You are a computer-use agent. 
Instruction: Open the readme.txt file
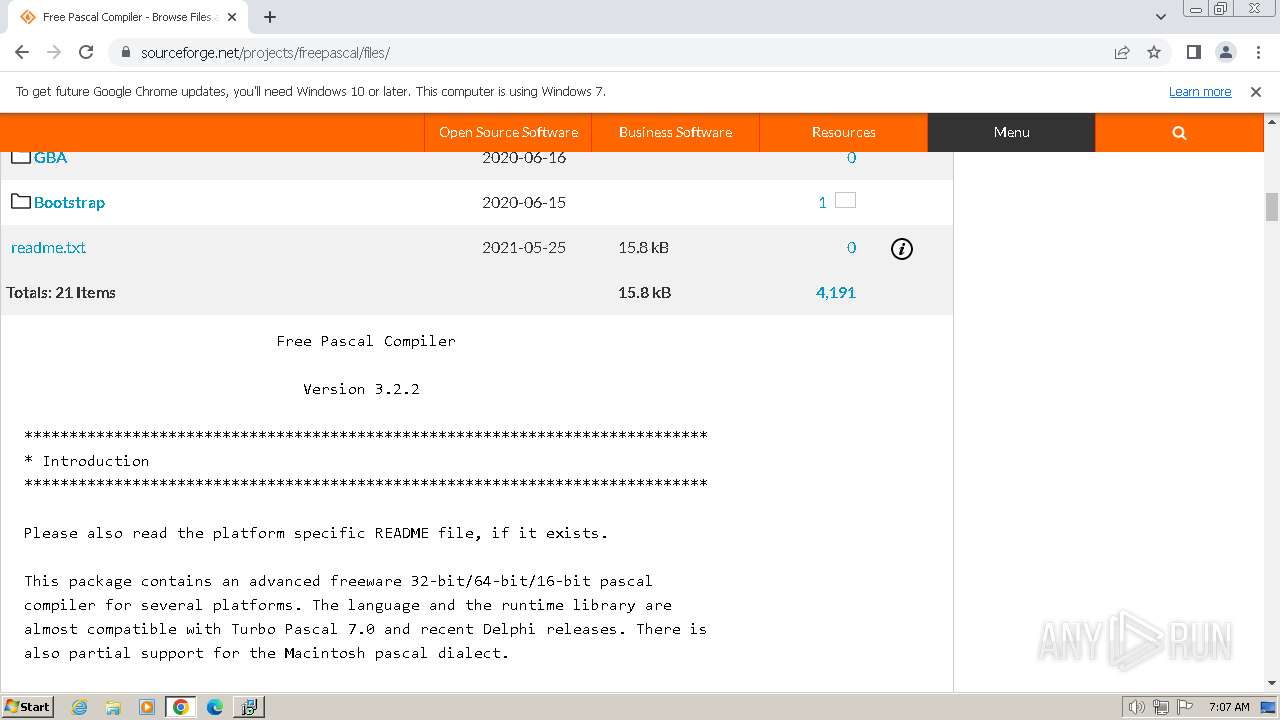tap(48, 247)
